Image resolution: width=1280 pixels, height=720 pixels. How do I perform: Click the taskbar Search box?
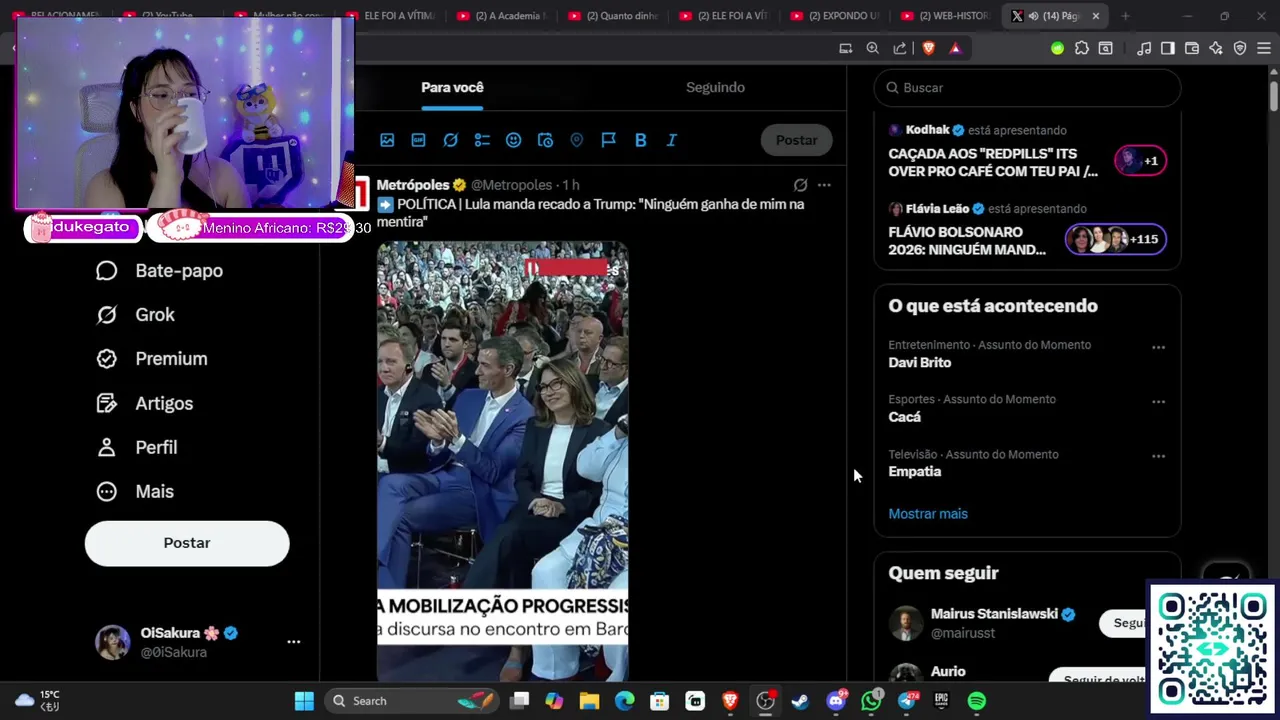tap(412, 701)
